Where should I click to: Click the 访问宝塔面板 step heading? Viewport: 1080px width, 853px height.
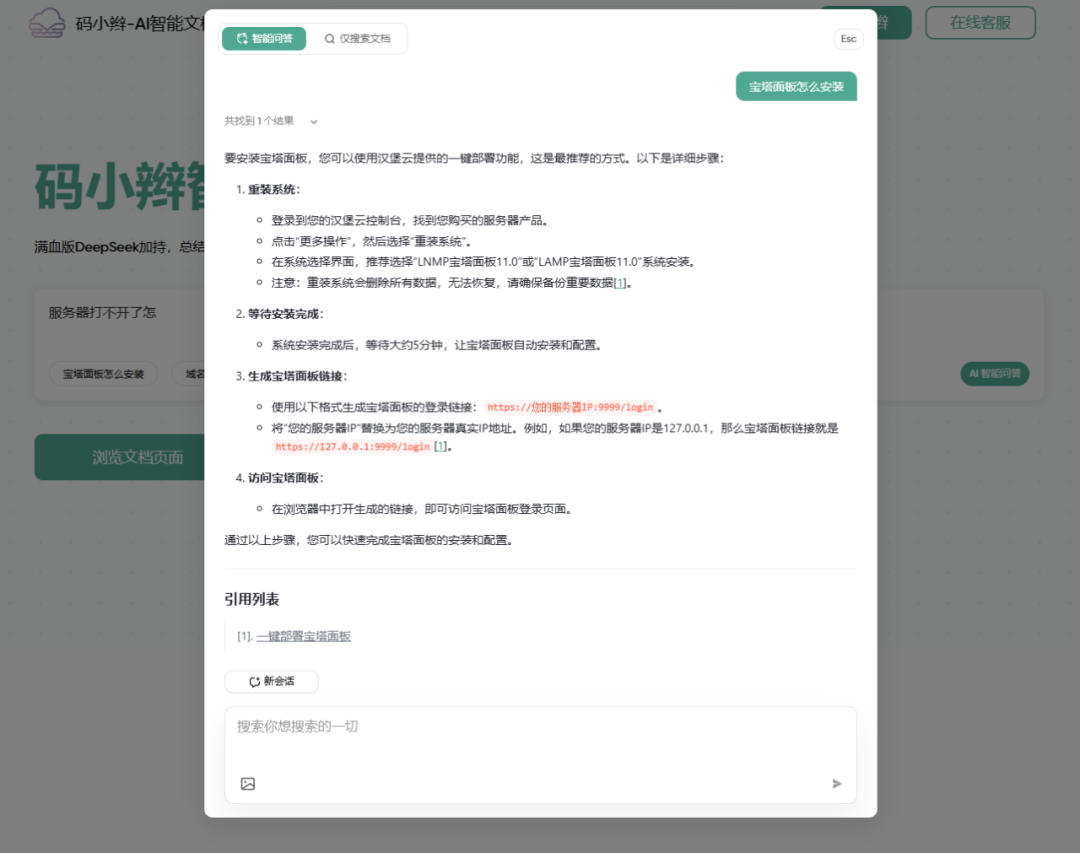(285, 478)
